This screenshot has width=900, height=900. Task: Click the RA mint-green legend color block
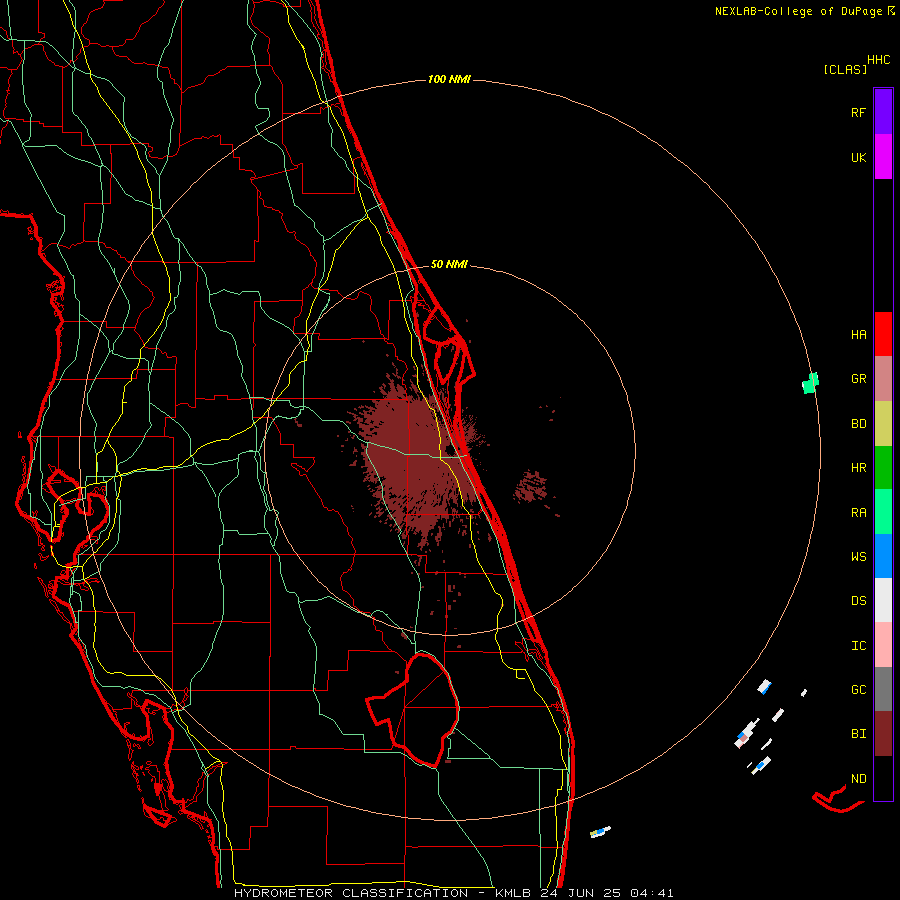tap(883, 512)
